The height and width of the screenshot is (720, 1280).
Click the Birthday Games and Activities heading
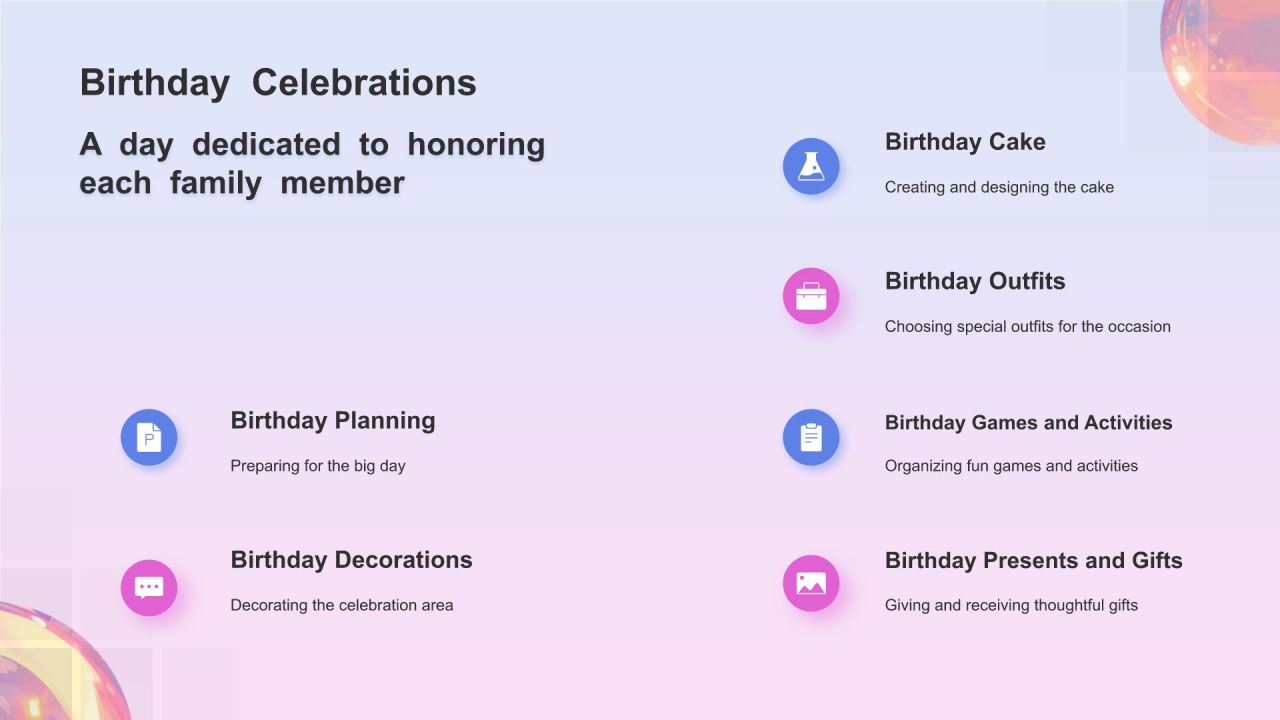click(1028, 422)
